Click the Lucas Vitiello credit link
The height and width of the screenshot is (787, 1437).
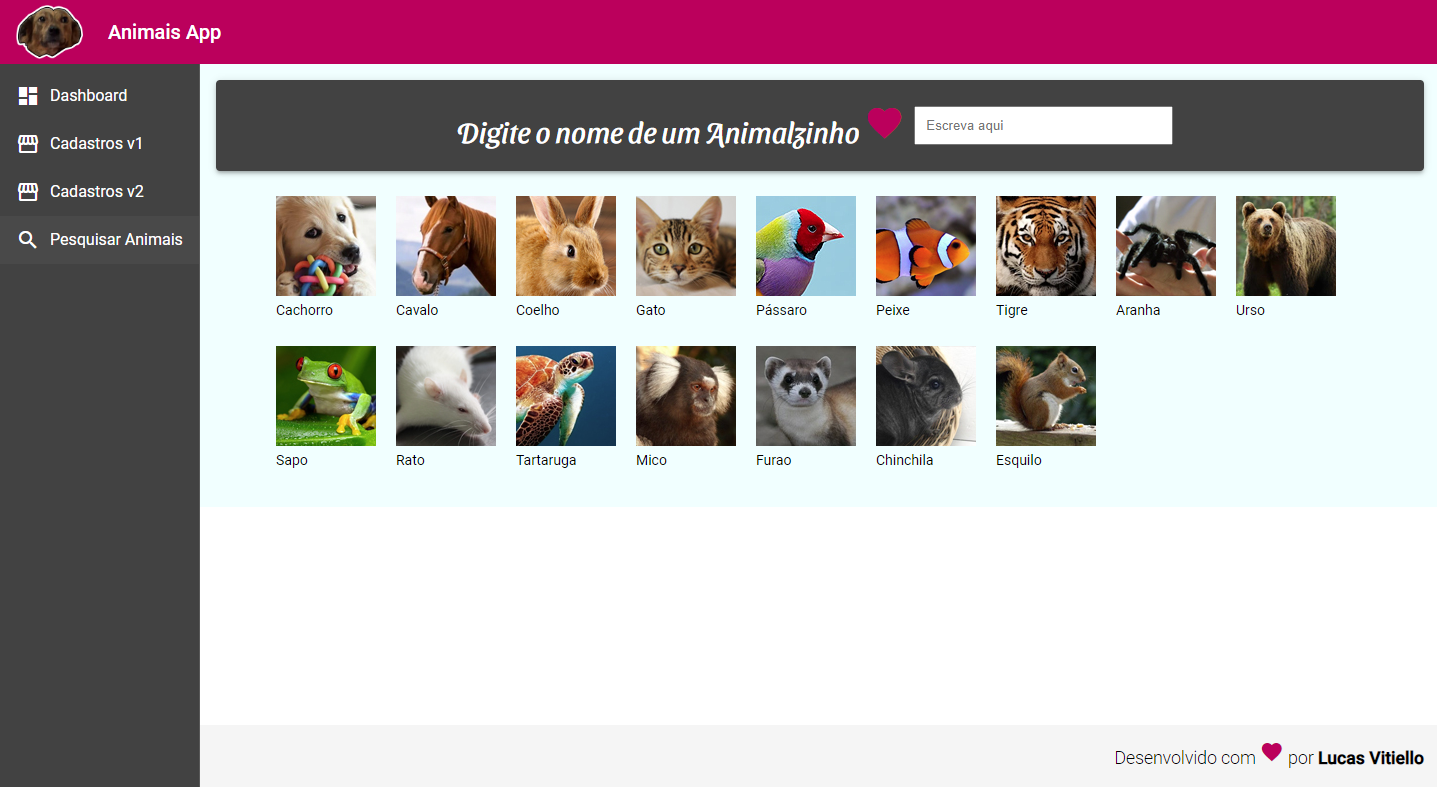click(1370, 757)
